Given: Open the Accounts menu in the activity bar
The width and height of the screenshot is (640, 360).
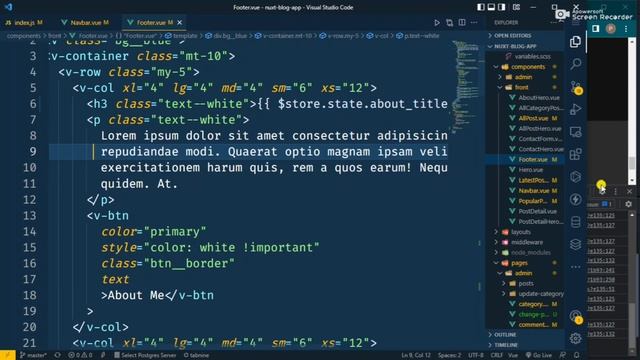Looking at the screenshot, I should [x=576, y=316].
